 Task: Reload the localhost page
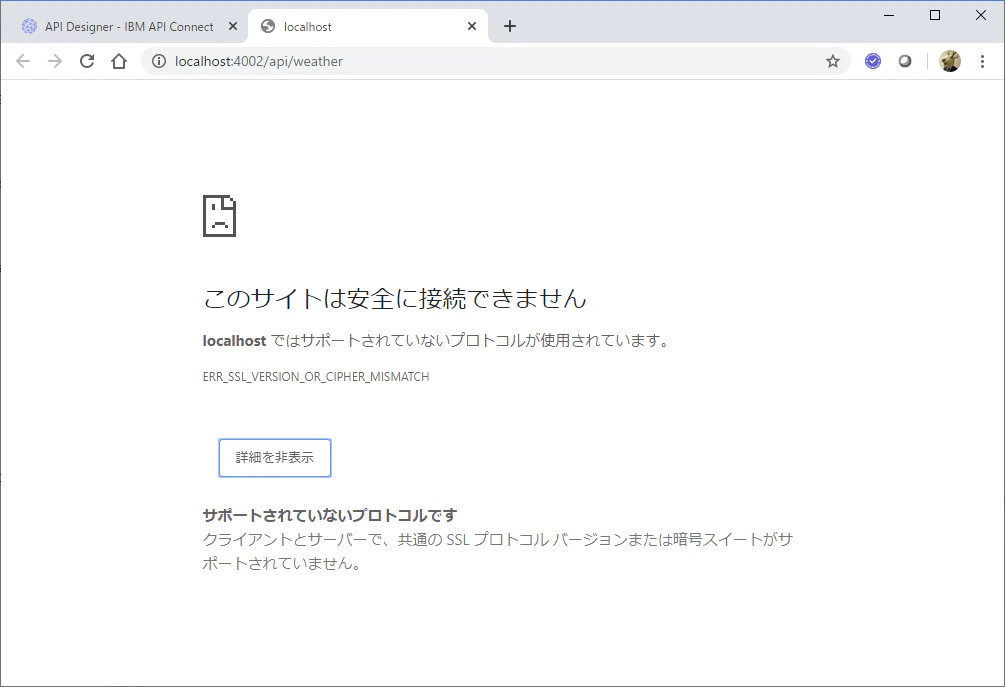click(x=87, y=61)
